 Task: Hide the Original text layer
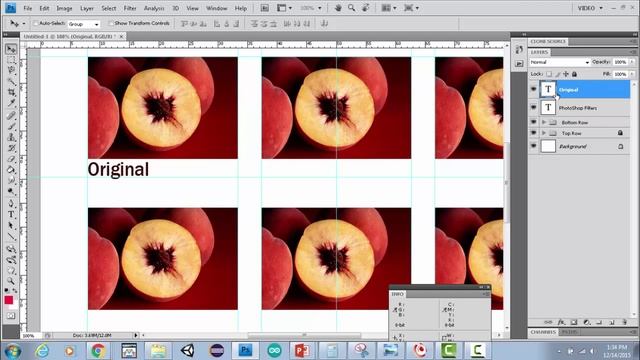click(x=533, y=89)
